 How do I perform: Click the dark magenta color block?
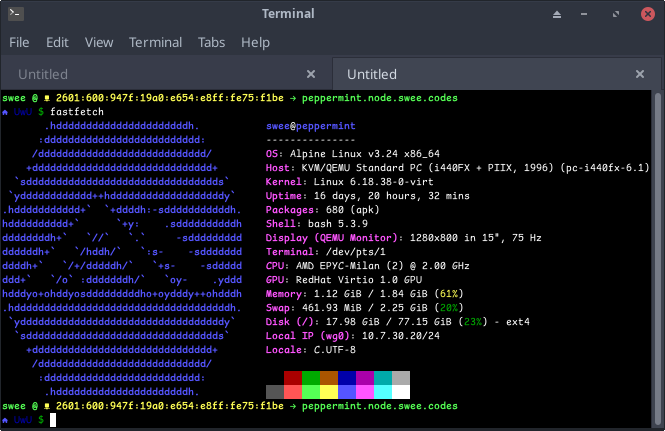click(365, 378)
